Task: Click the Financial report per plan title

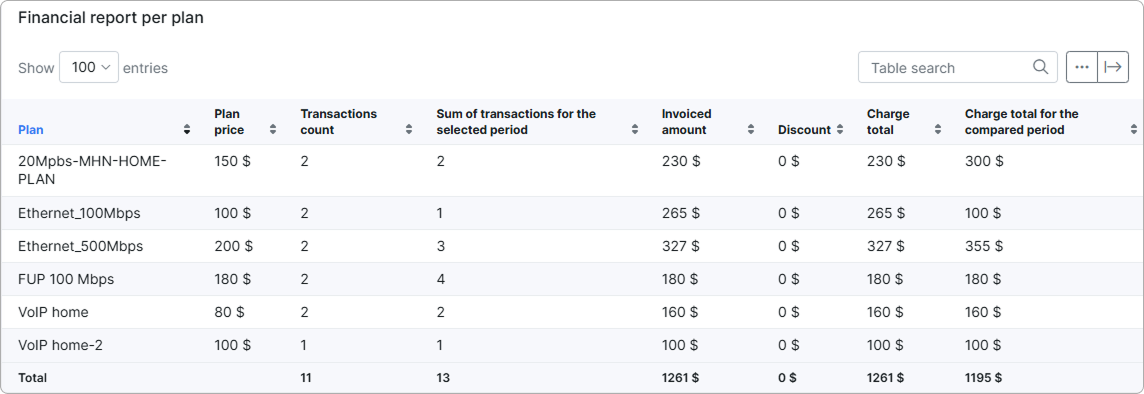Action: coord(111,18)
